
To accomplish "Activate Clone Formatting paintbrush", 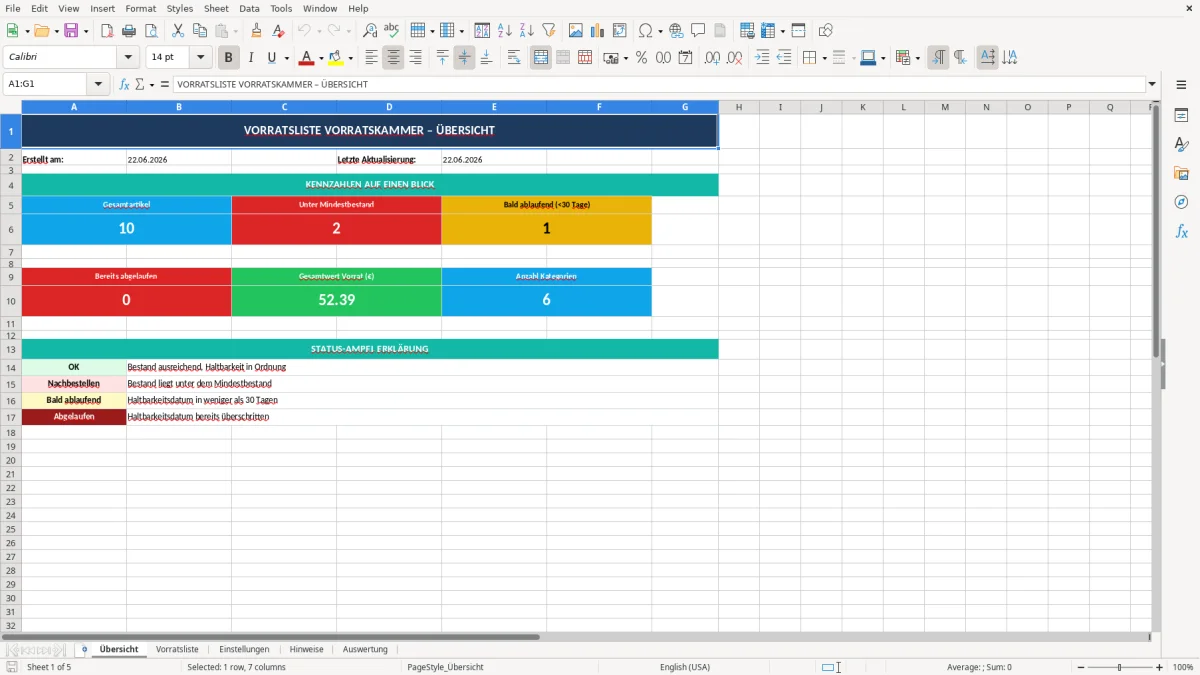I will click(x=256, y=31).
